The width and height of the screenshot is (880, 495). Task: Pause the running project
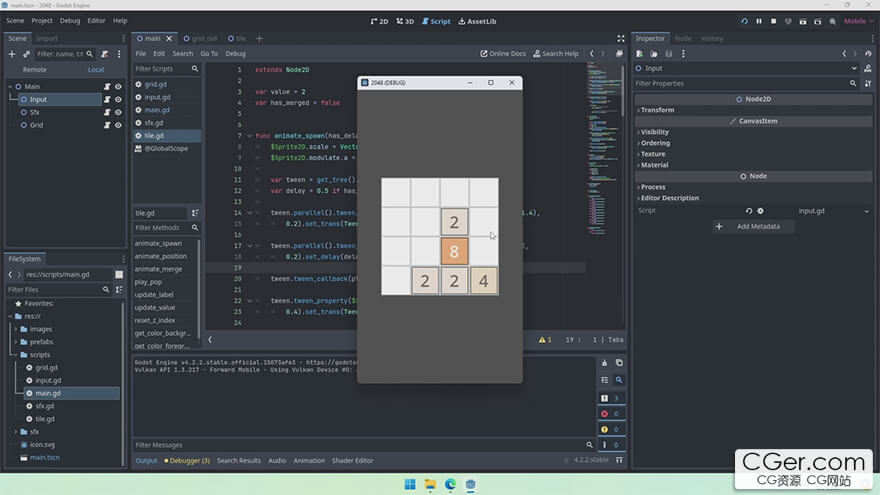click(759, 21)
